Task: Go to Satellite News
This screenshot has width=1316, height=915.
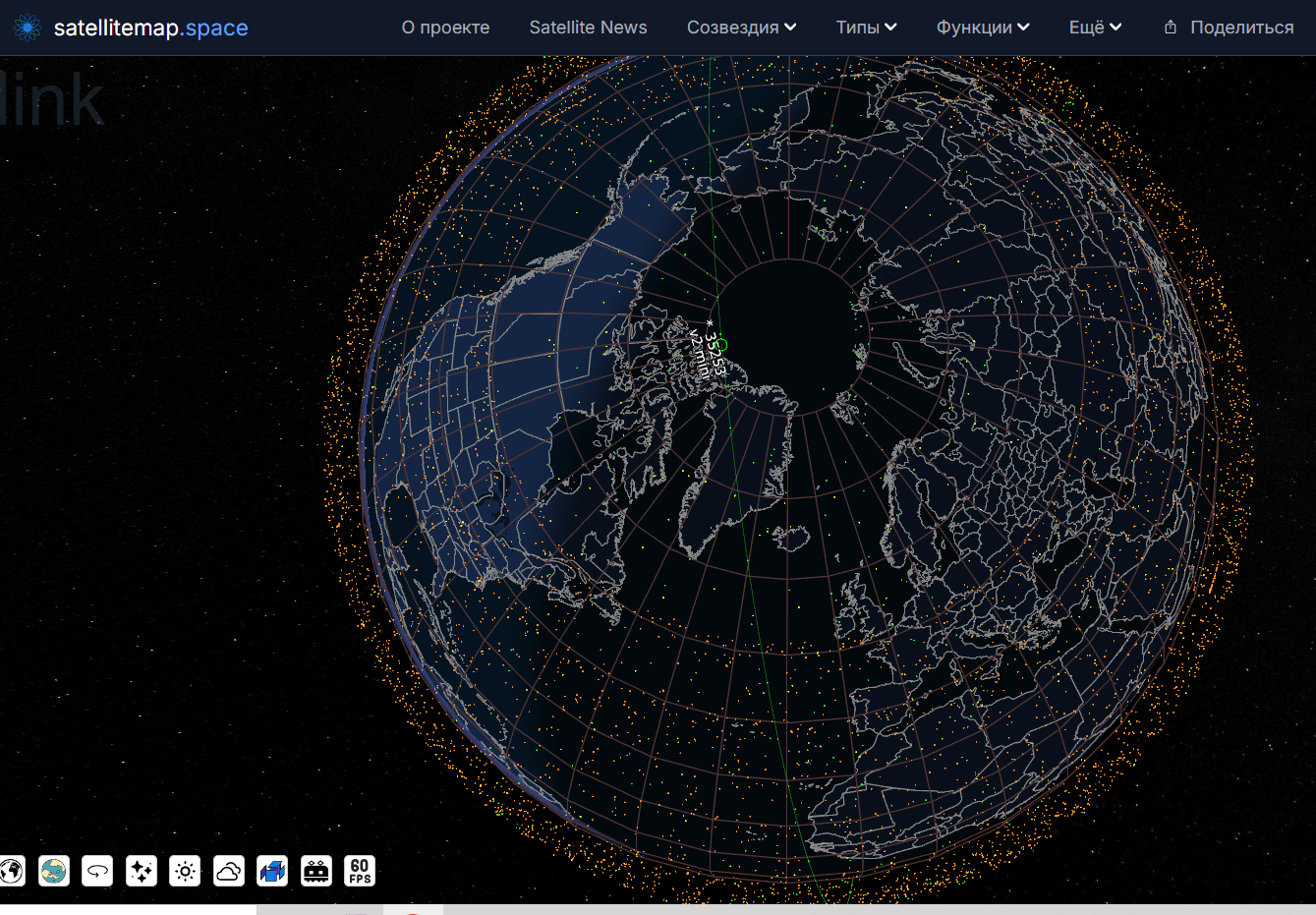Action: 588,28
